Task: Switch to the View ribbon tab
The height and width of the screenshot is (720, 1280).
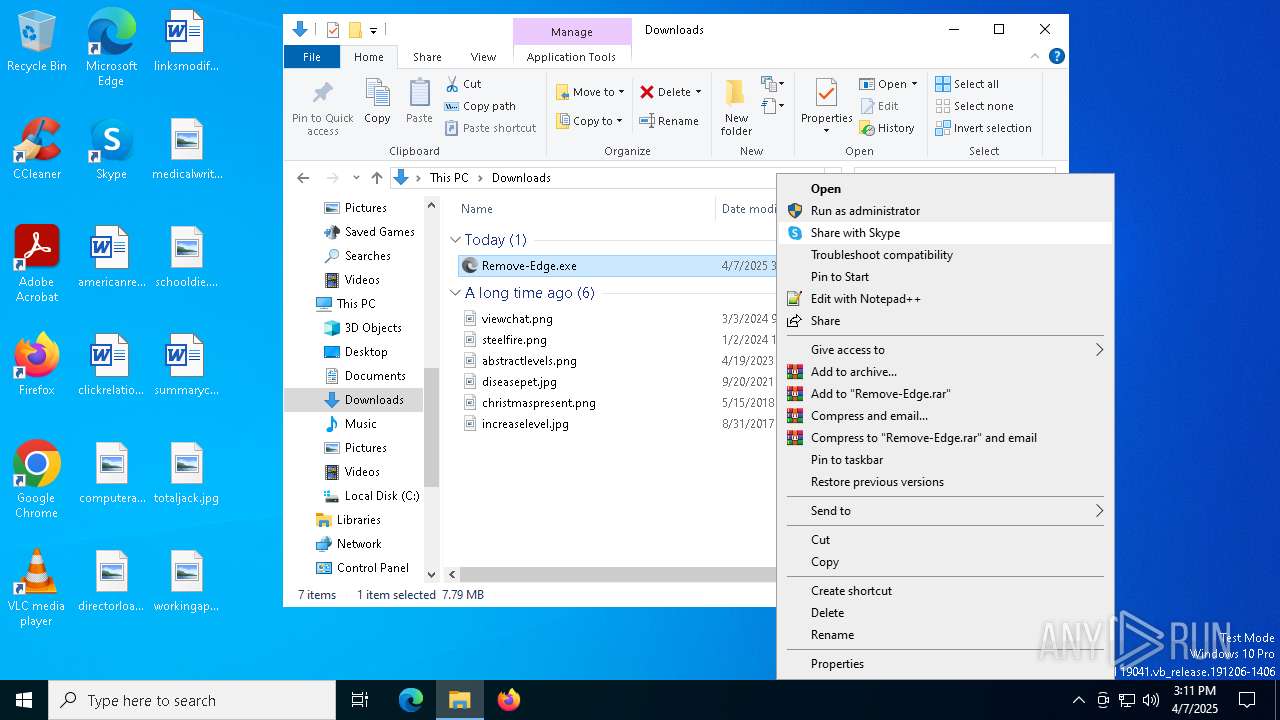Action: 483,57
